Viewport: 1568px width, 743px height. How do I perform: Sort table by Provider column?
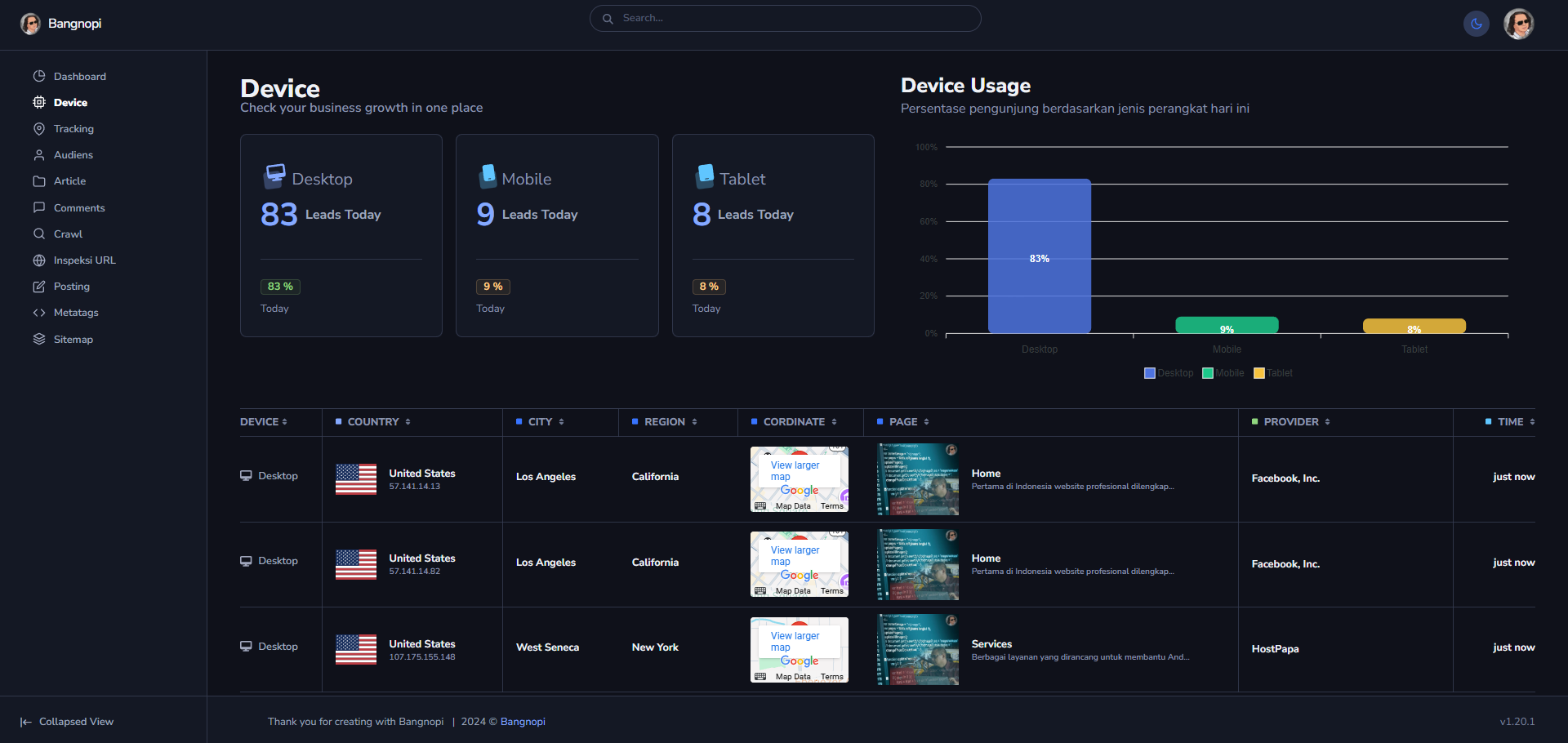1296,422
